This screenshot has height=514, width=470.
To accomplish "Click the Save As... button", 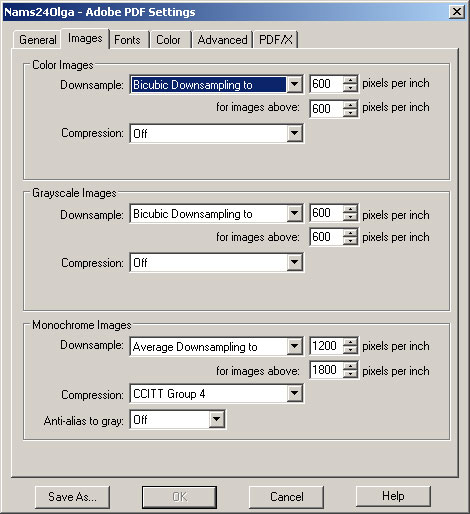I will [72, 497].
